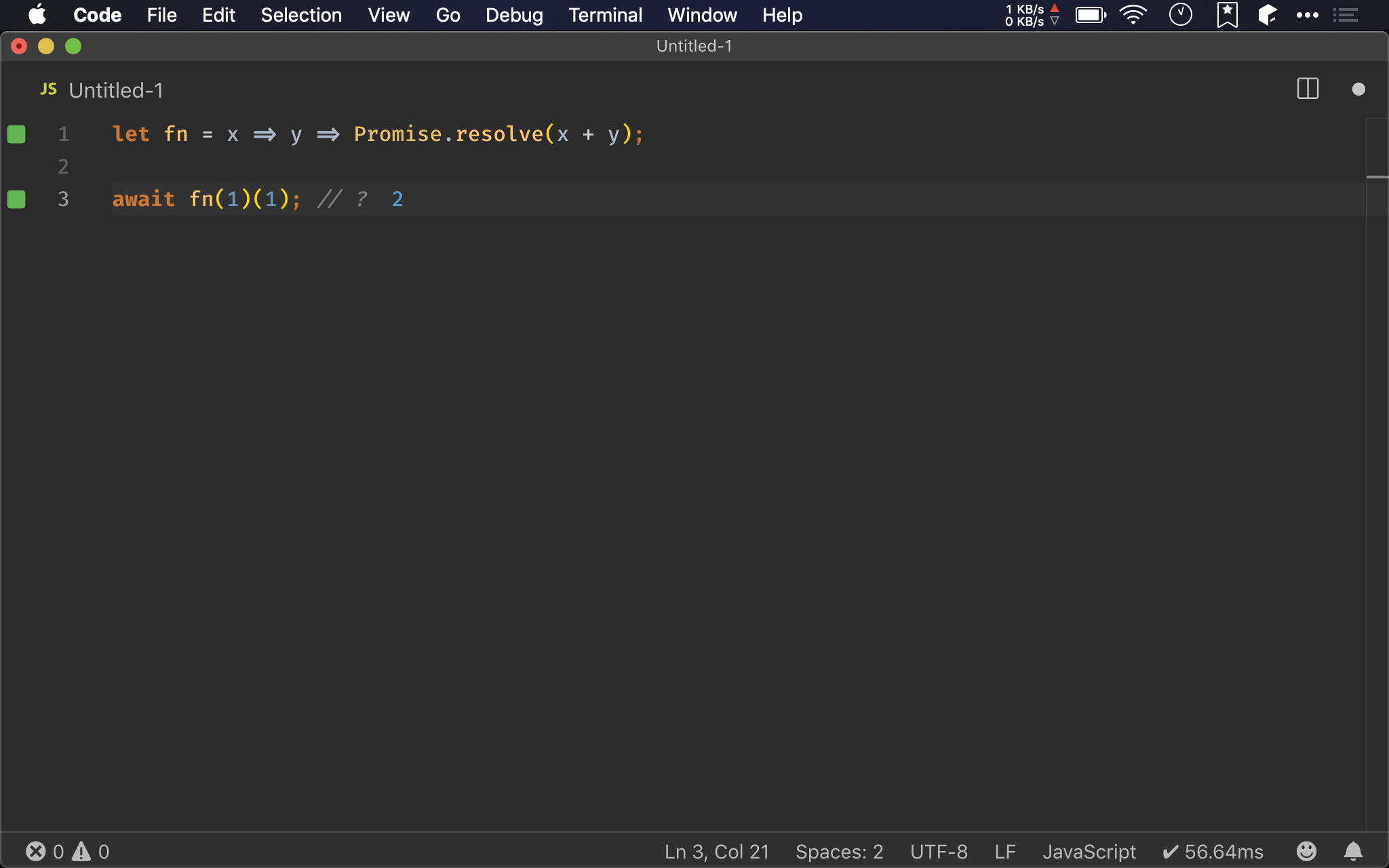This screenshot has width=1389, height=868.
Task: Click the warnings triangle in status bar
Action: point(81,851)
